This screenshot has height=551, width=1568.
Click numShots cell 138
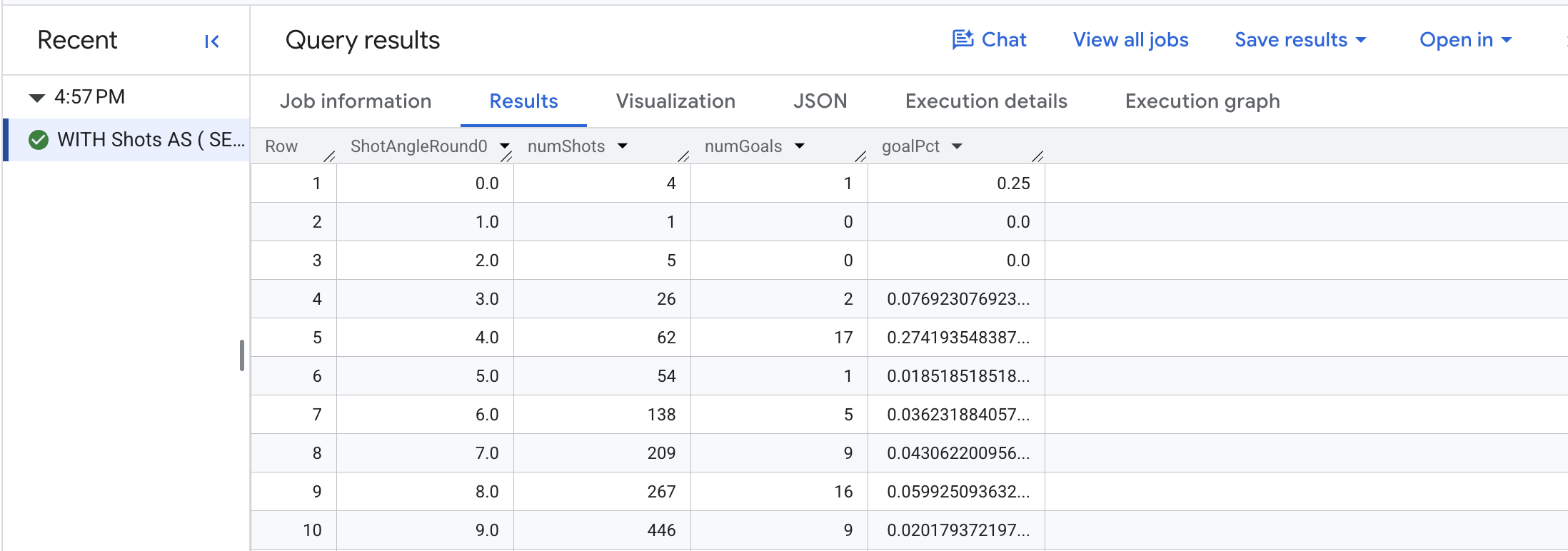tap(602, 415)
